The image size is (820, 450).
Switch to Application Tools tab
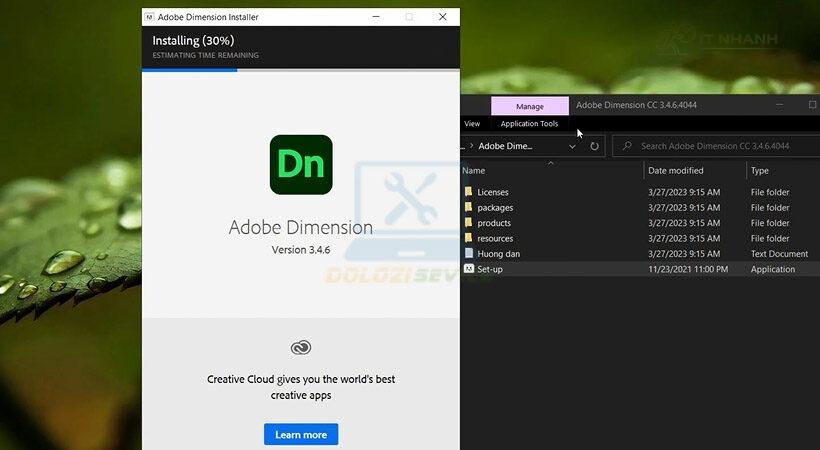tap(529, 124)
